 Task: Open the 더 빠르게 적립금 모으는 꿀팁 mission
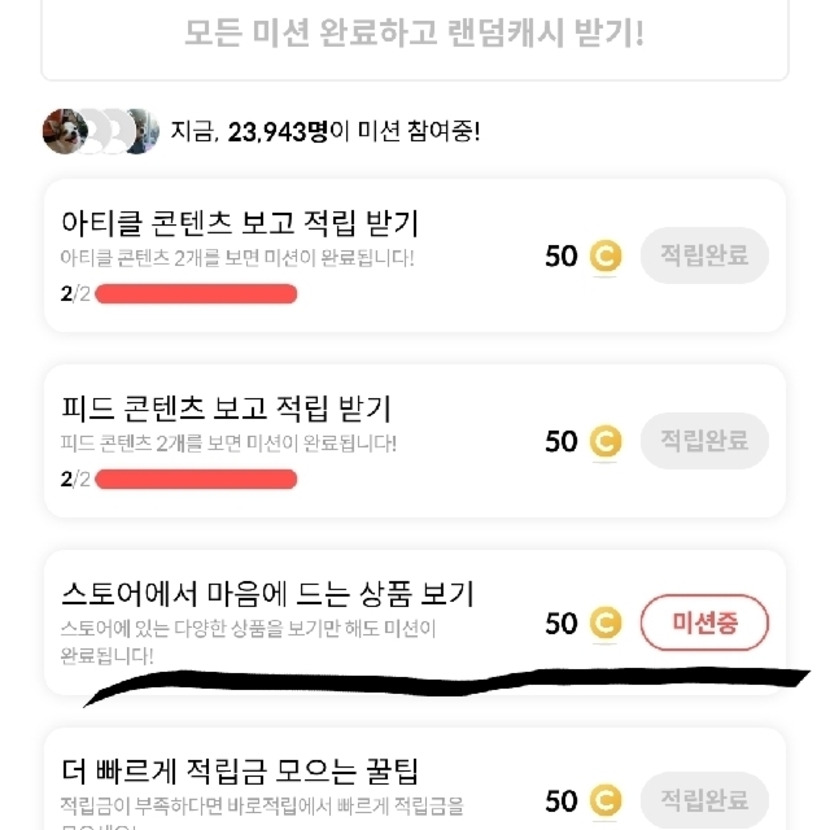pyautogui.click(x=239, y=771)
